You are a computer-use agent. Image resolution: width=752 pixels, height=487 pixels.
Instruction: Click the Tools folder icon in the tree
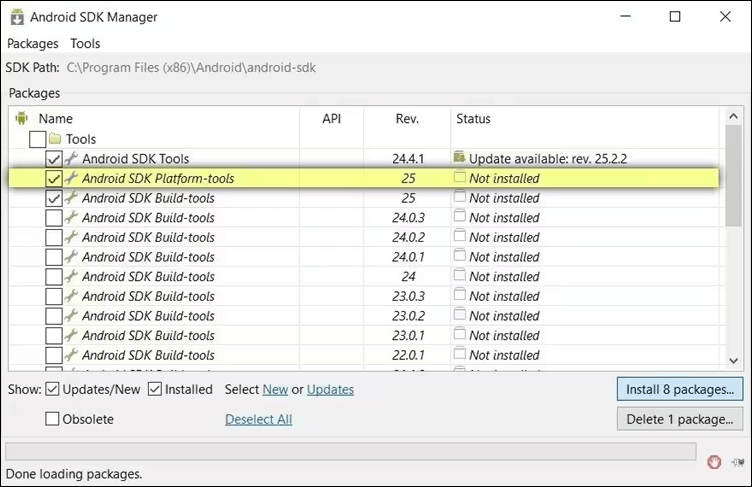tap(55, 139)
